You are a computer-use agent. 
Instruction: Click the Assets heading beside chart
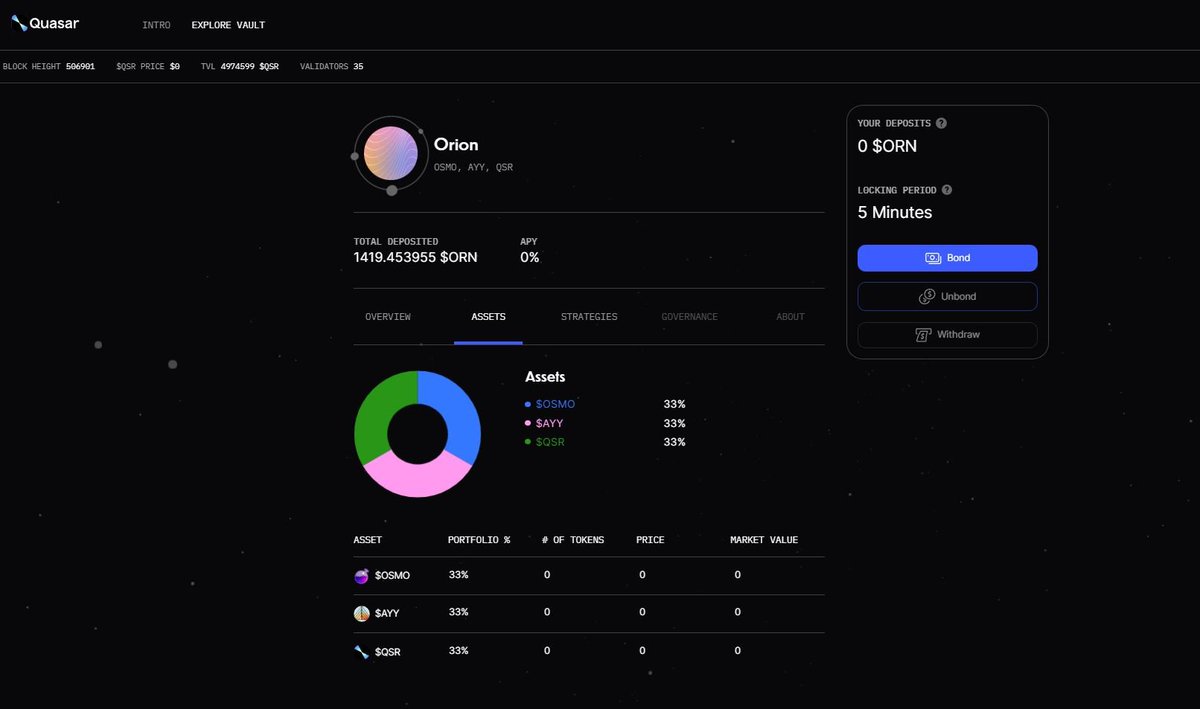click(545, 377)
